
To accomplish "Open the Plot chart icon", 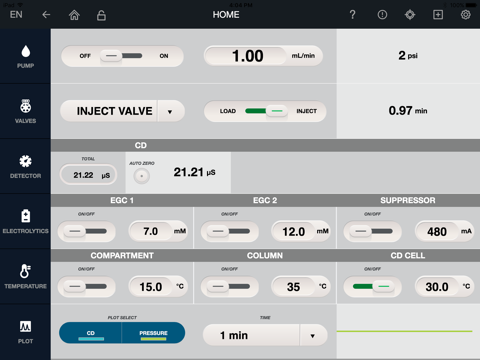I will click(25, 326).
